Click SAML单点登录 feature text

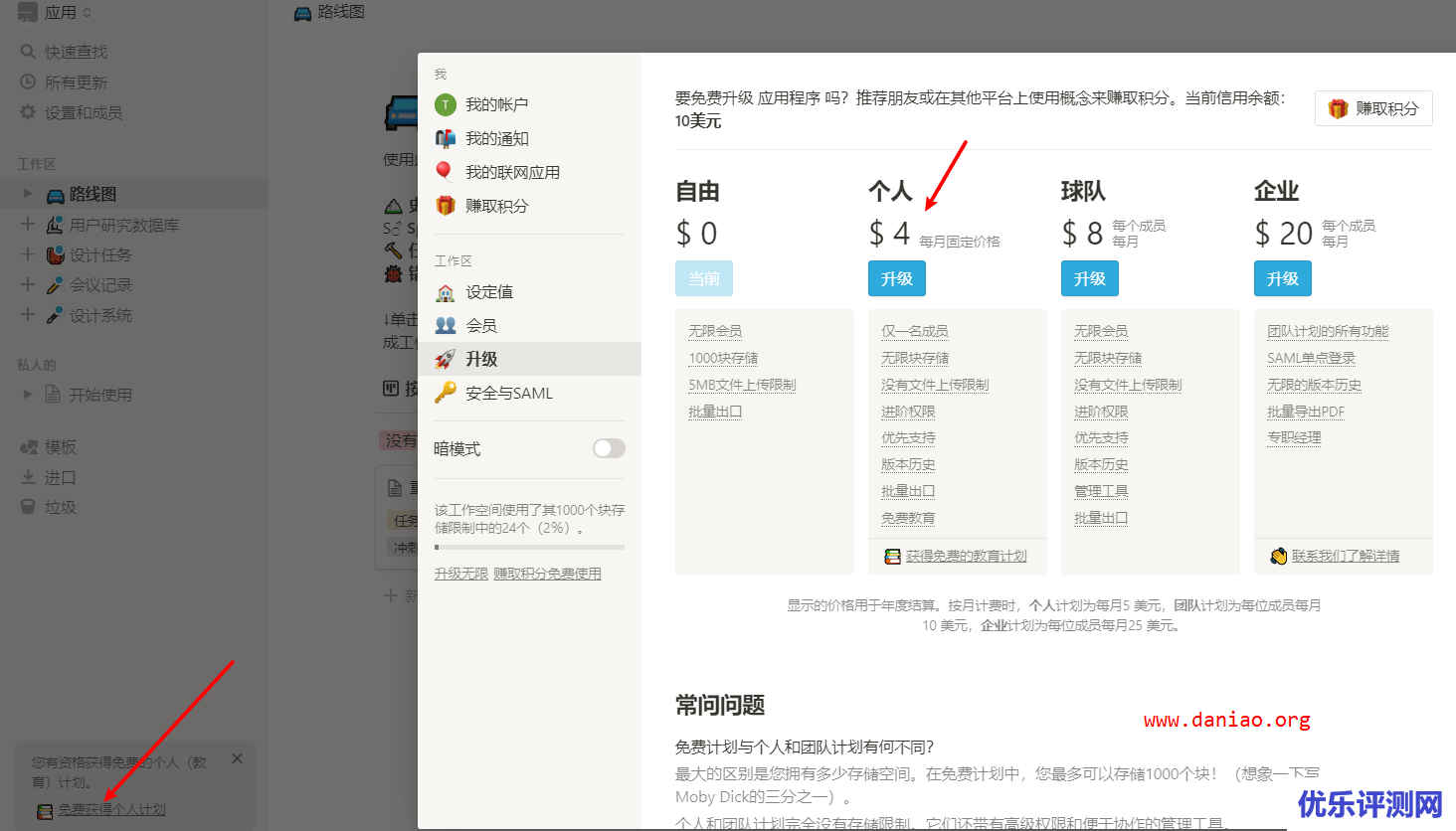tap(1311, 358)
